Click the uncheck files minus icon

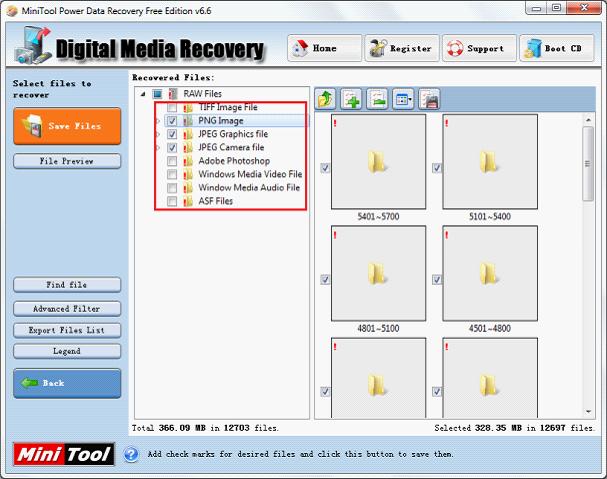click(x=377, y=100)
